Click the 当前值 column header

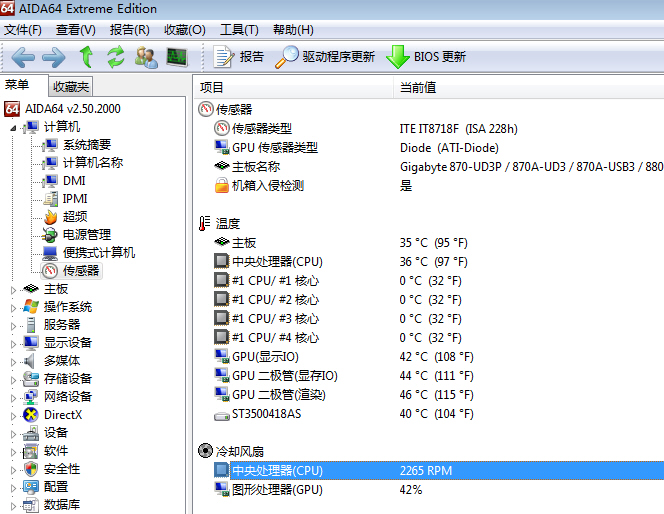(529, 87)
